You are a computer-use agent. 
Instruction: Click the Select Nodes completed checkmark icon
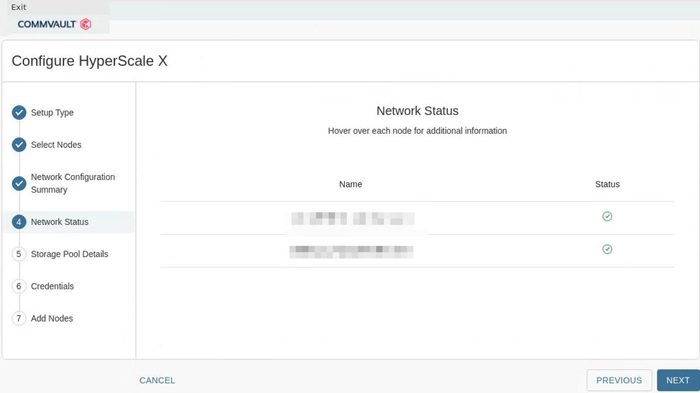pyautogui.click(x=19, y=145)
